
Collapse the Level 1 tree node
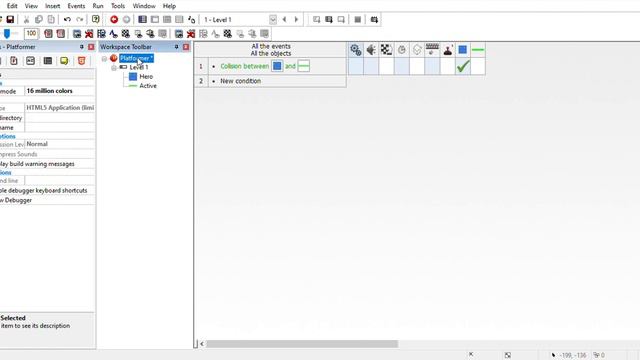pos(114,68)
